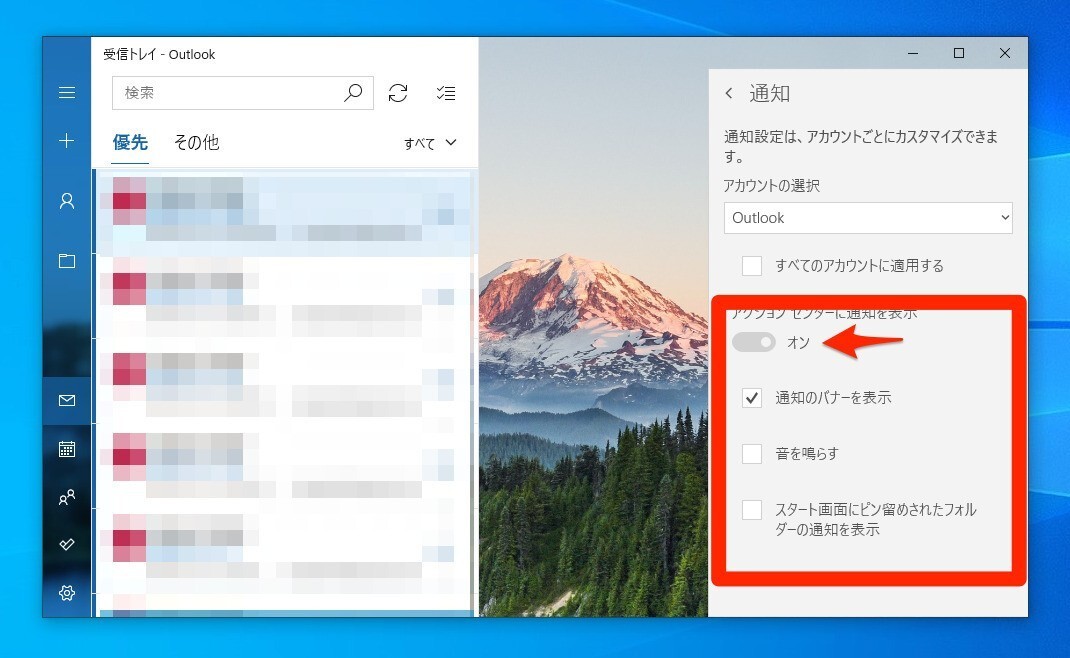
Task: Open accounts via person icon
Action: point(67,201)
